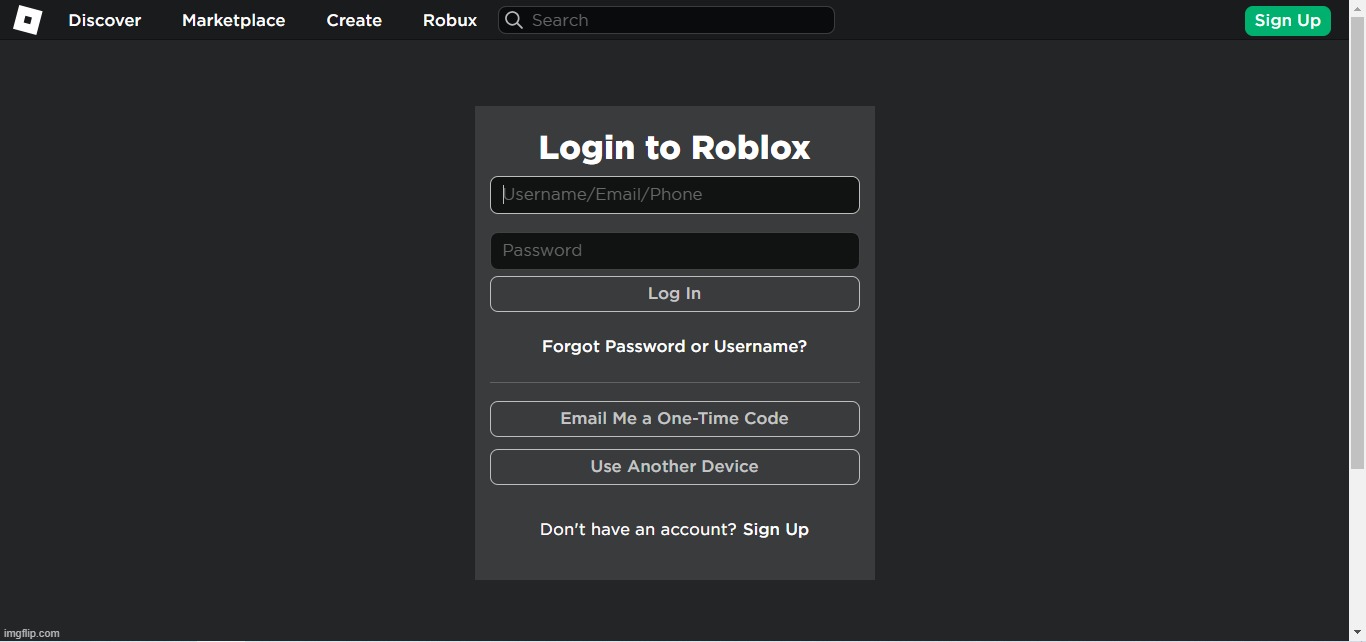This screenshot has height=642, width=1366.
Task: Select Use Another Device option
Action: (x=674, y=467)
